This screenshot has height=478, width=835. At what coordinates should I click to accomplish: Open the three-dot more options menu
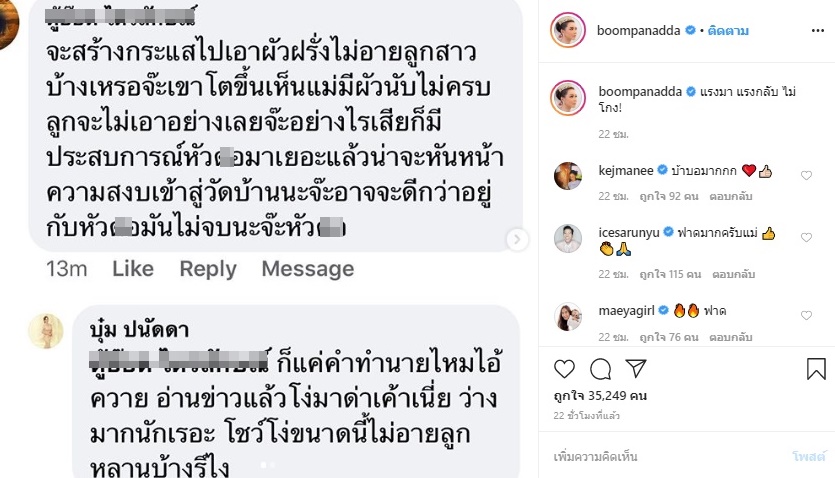pos(818,31)
